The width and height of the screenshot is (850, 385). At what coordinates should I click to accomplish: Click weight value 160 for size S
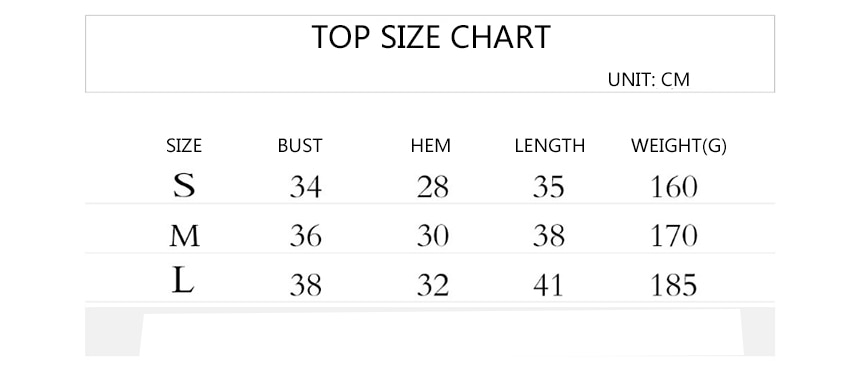point(674,188)
